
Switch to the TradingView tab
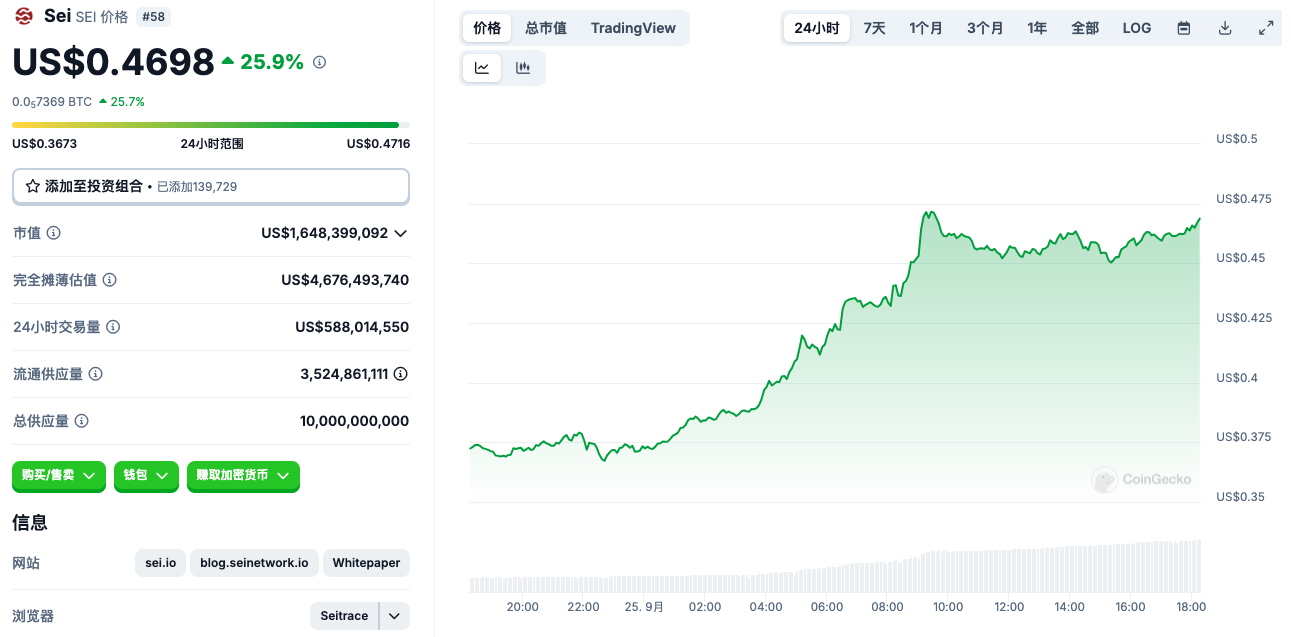click(633, 28)
